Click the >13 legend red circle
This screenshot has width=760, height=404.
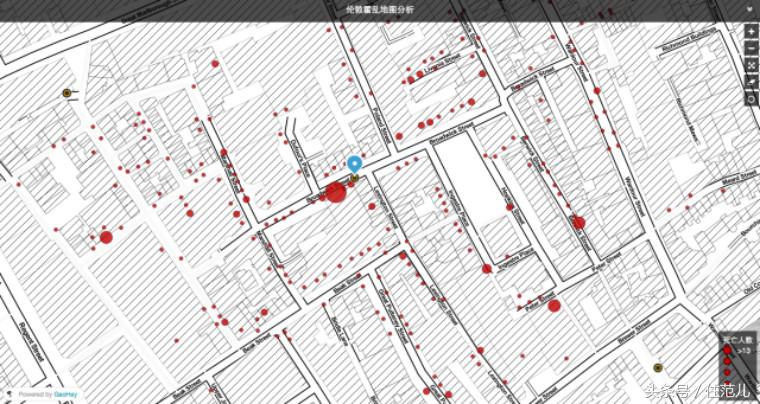pos(727,350)
